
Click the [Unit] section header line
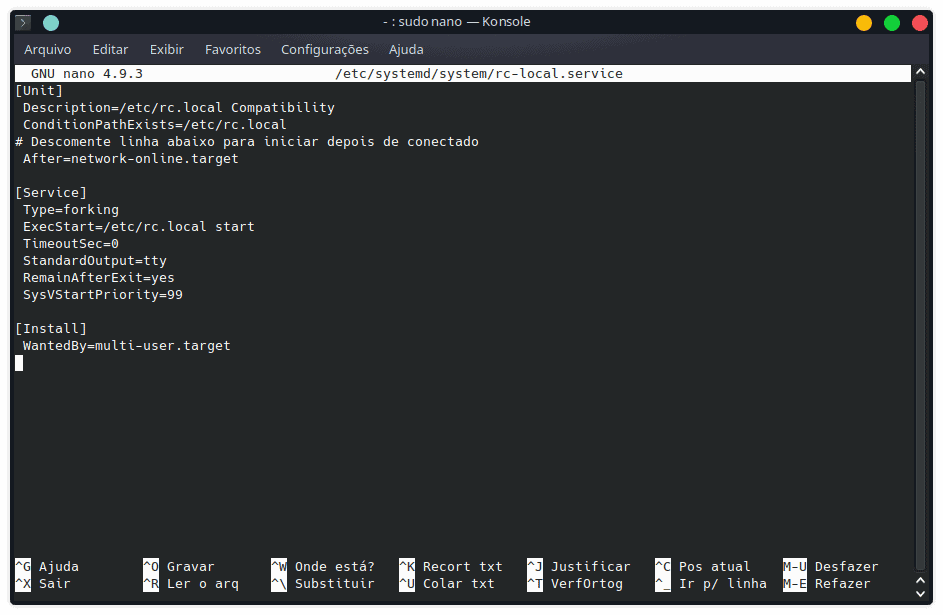pos(39,91)
